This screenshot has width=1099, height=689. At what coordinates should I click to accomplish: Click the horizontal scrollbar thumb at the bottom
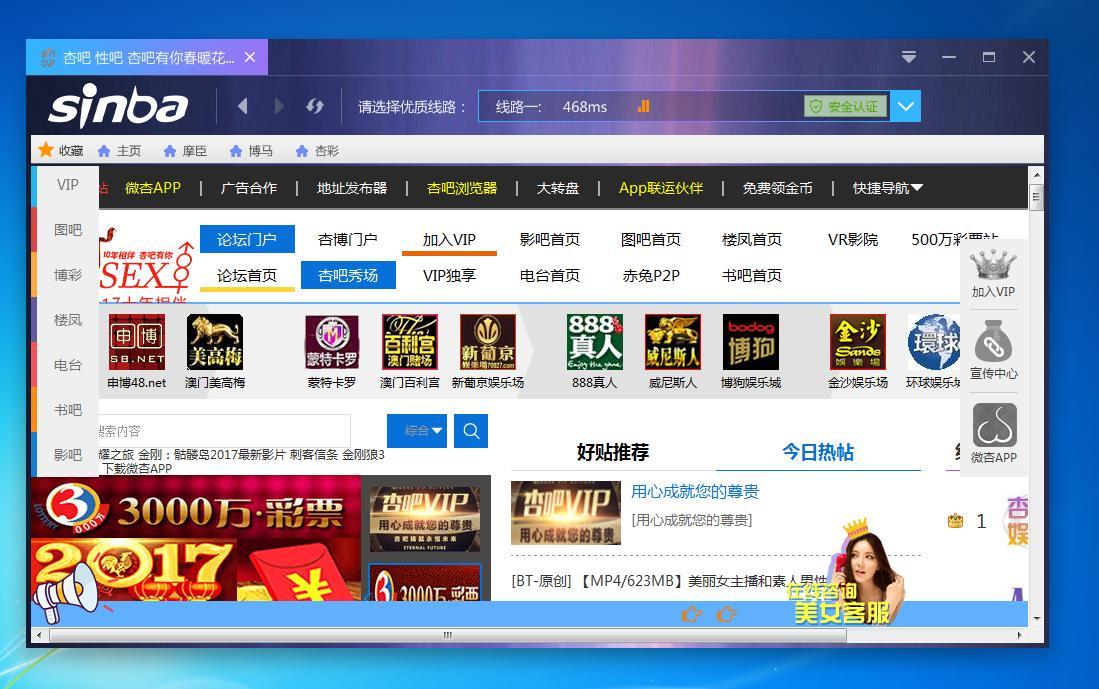pos(448,635)
